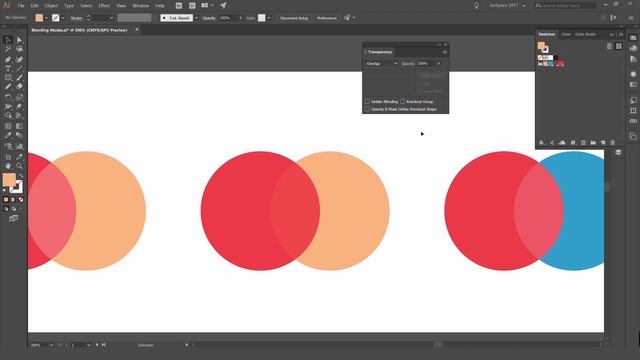Select the Type tool

tap(8, 69)
